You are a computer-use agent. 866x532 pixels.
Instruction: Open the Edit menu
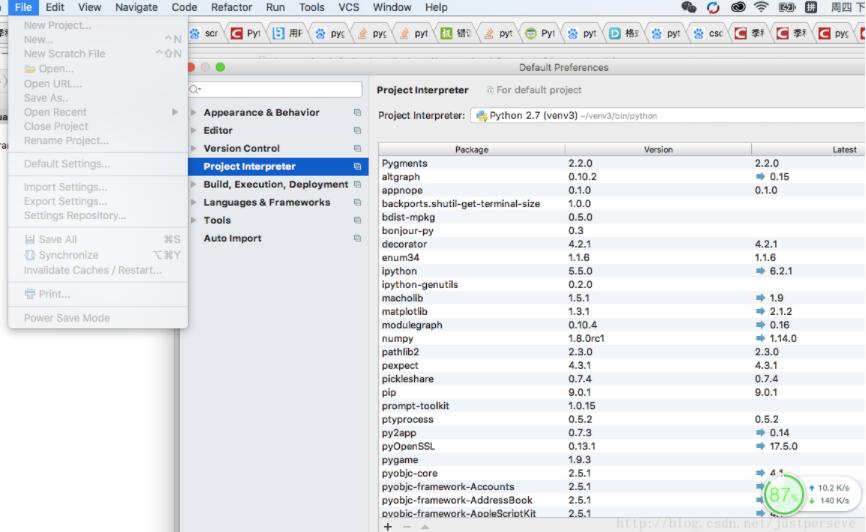pyautogui.click(x=55, y=7)
